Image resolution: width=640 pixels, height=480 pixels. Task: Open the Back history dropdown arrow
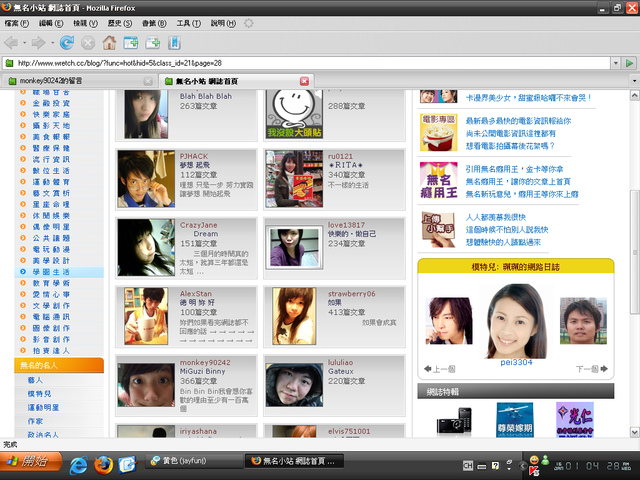(24, 42)
